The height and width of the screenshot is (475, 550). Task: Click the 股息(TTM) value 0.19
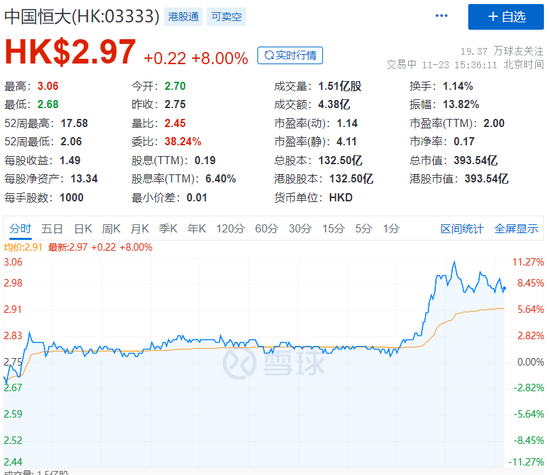tap(205, 160)
